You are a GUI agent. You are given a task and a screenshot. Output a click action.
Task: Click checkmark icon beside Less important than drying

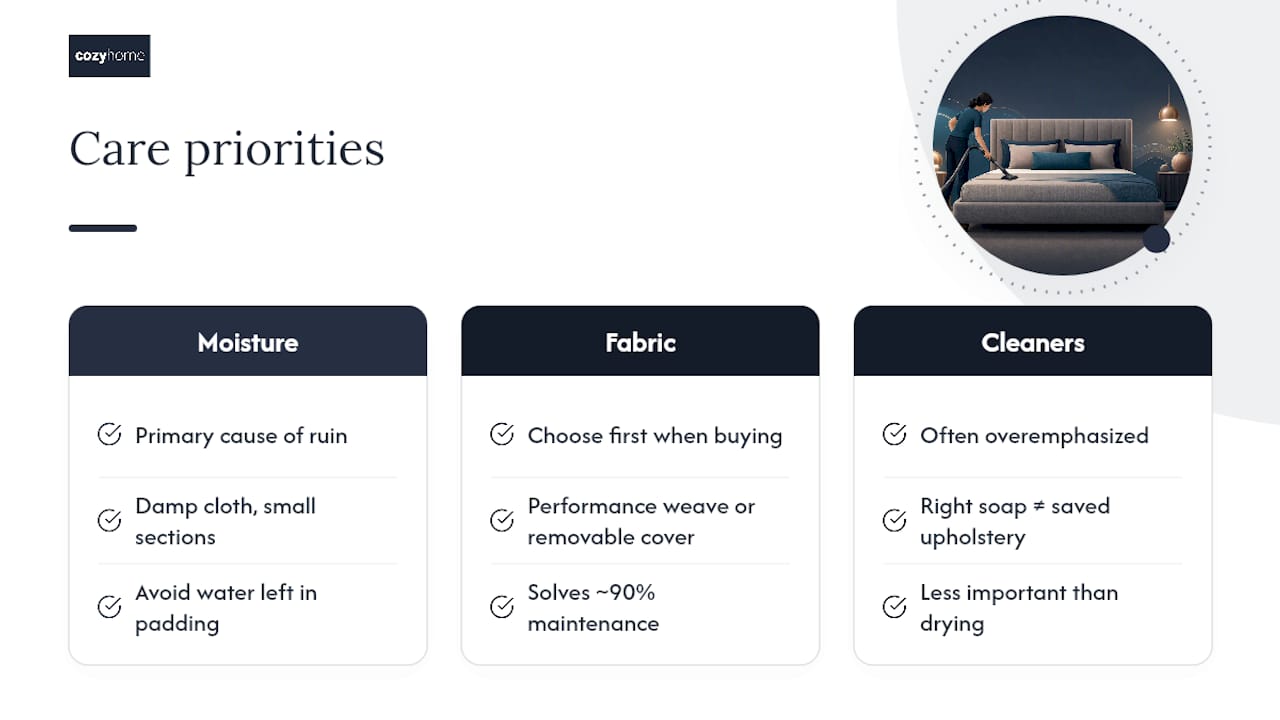coord(894,607)
